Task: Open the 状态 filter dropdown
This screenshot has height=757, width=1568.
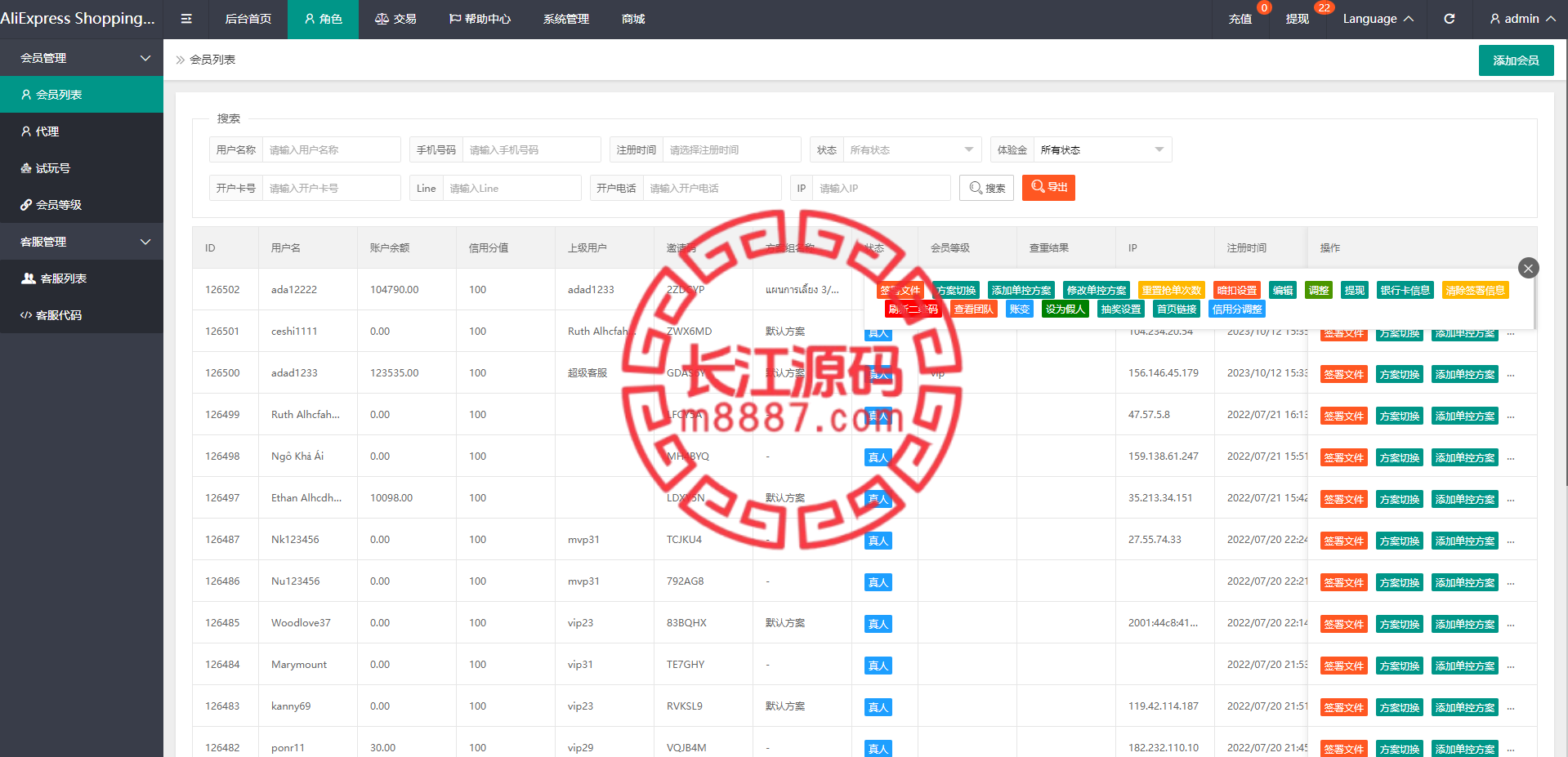Action: [x=912, y=150]
